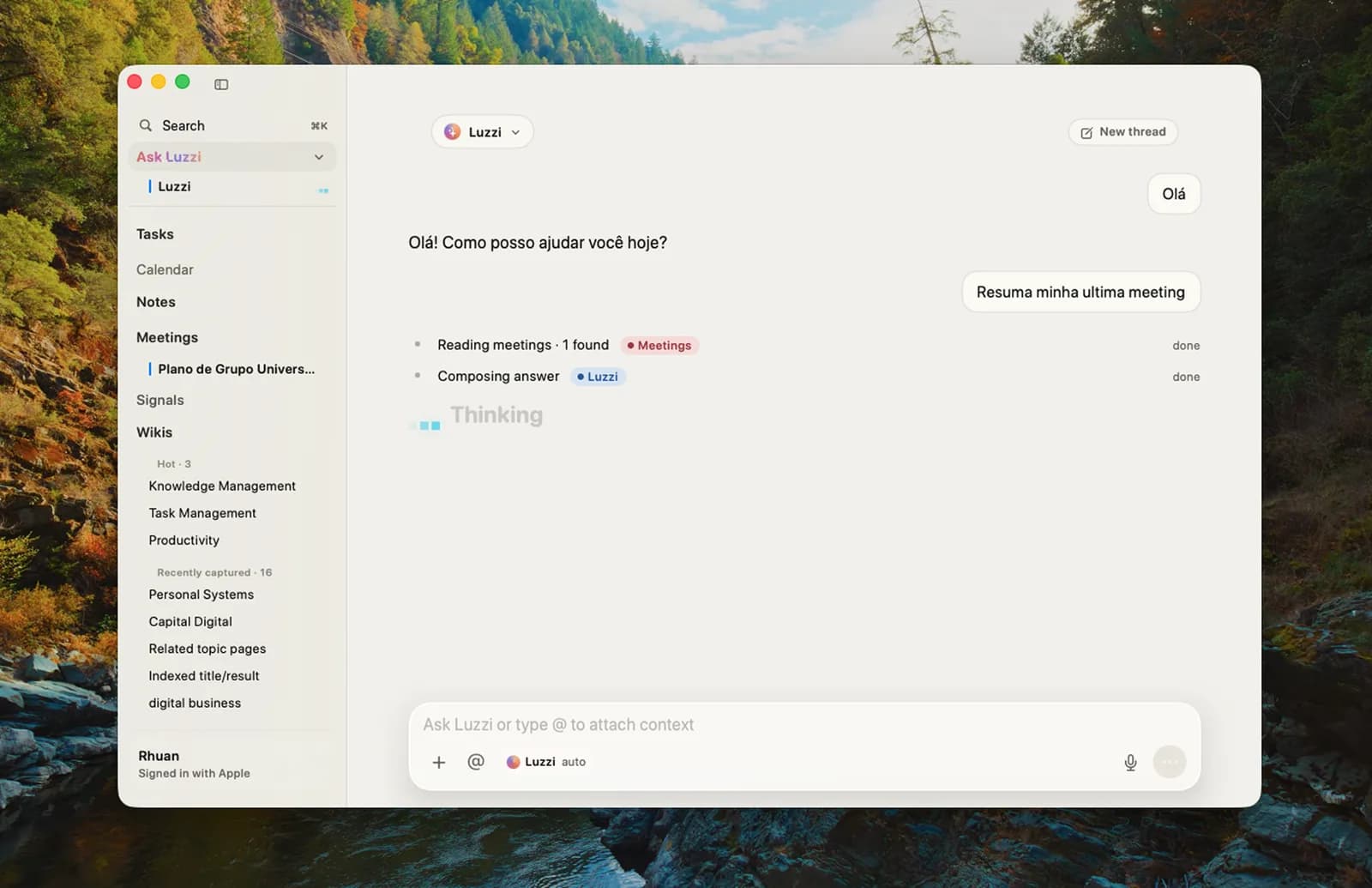The height and width of the screenshot is (888, 1372).
Task: Open the Tasks section
Action: pos(155,234)
